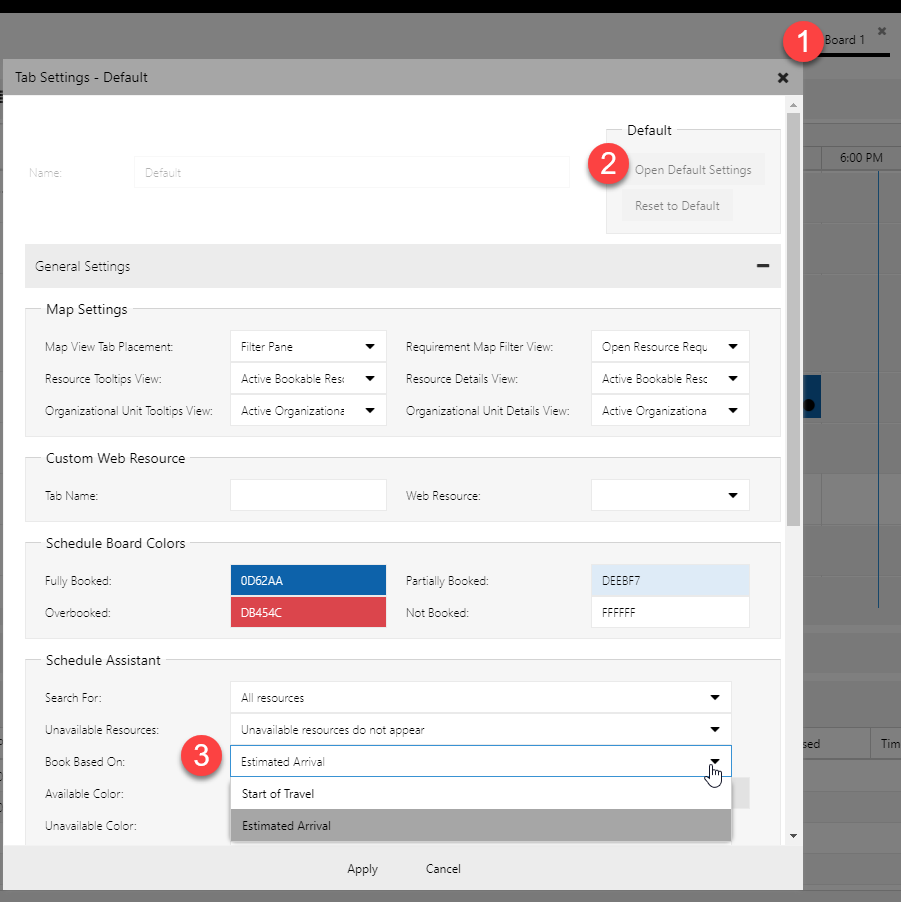This screenshot has width=901, height=902.
Task: Open the Resource Tooltips View dropdown arrow
Action: 372,378
